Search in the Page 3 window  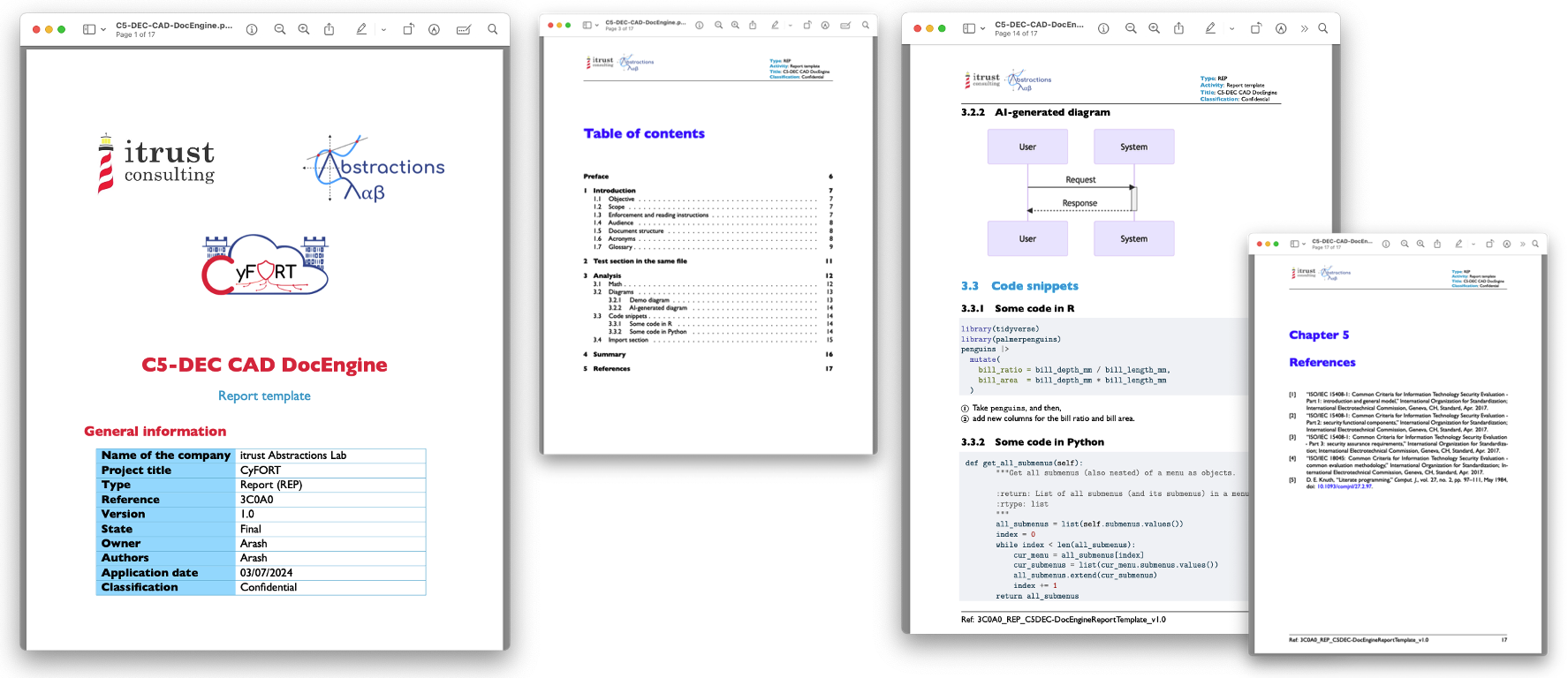(866, 25)
